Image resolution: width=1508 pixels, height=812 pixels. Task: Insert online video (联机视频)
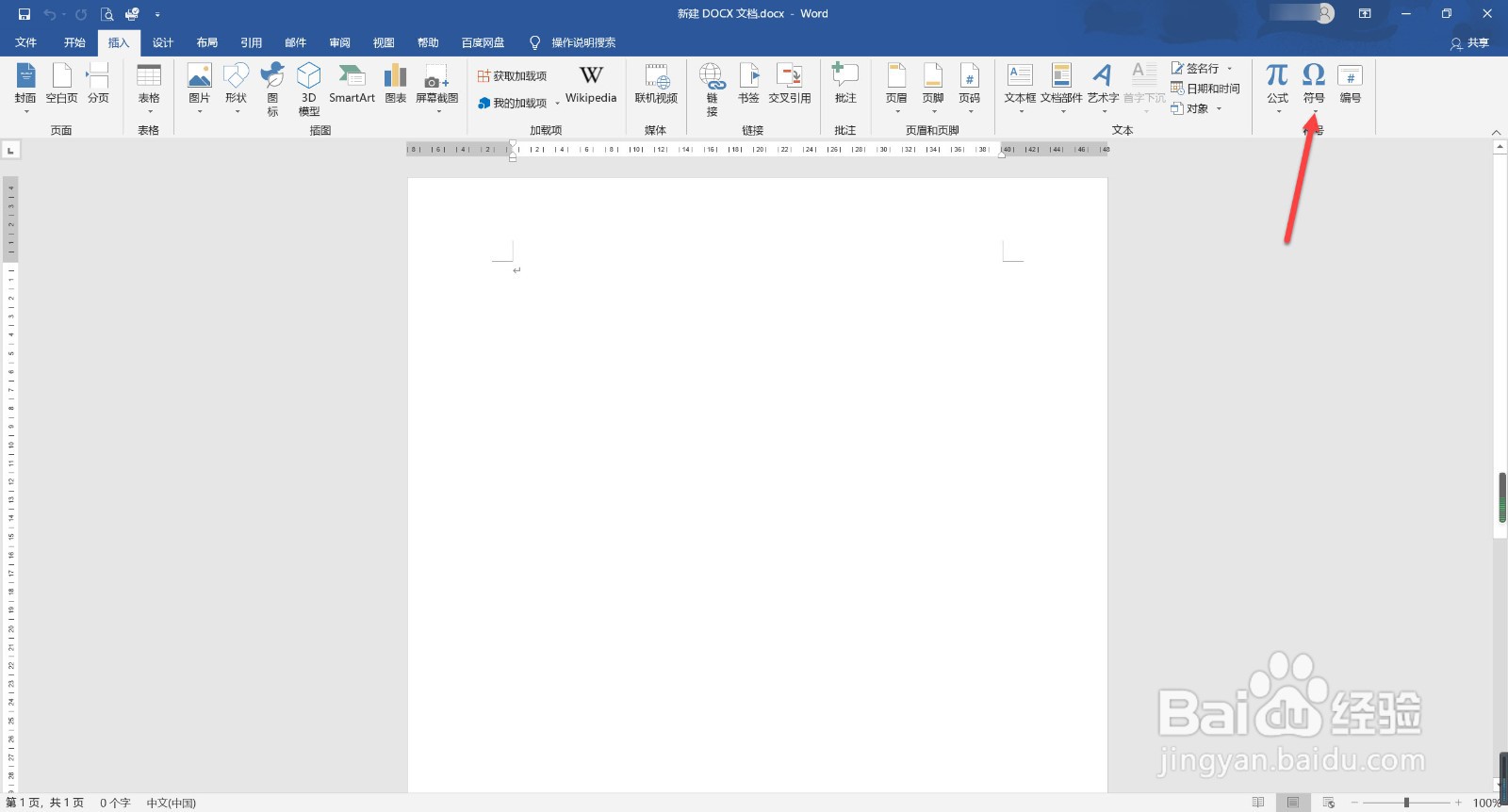coord(656,84)
